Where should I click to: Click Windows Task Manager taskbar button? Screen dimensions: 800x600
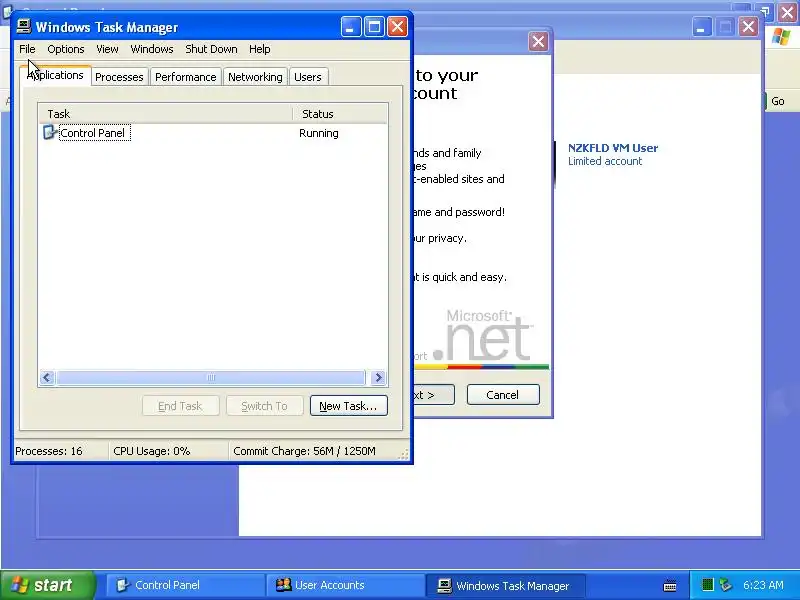pyautogui.click(x=505, y=585)
